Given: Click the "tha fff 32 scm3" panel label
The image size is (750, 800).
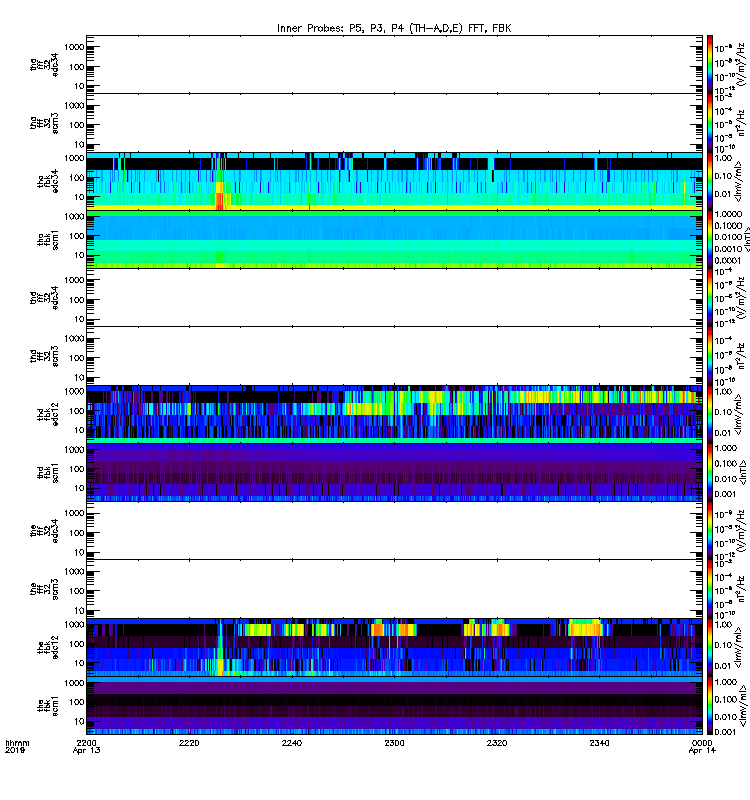Looking at the screenshot, I should click(44, 123).
